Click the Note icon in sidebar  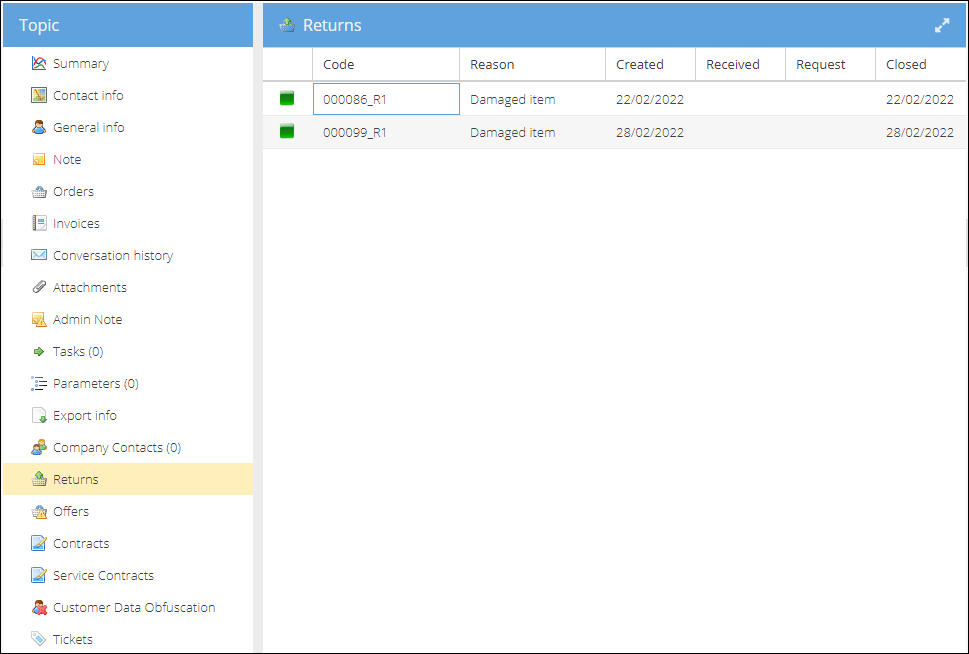coord(39,160)
